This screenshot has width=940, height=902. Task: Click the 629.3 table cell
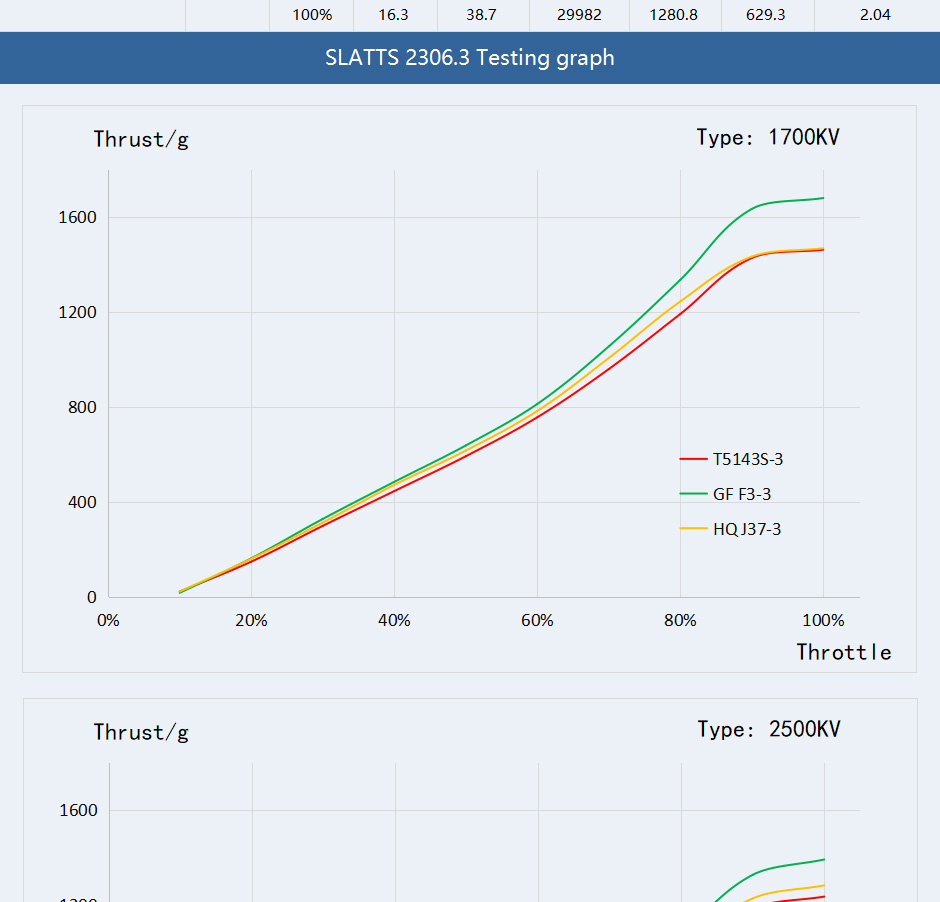coord(766,15)
